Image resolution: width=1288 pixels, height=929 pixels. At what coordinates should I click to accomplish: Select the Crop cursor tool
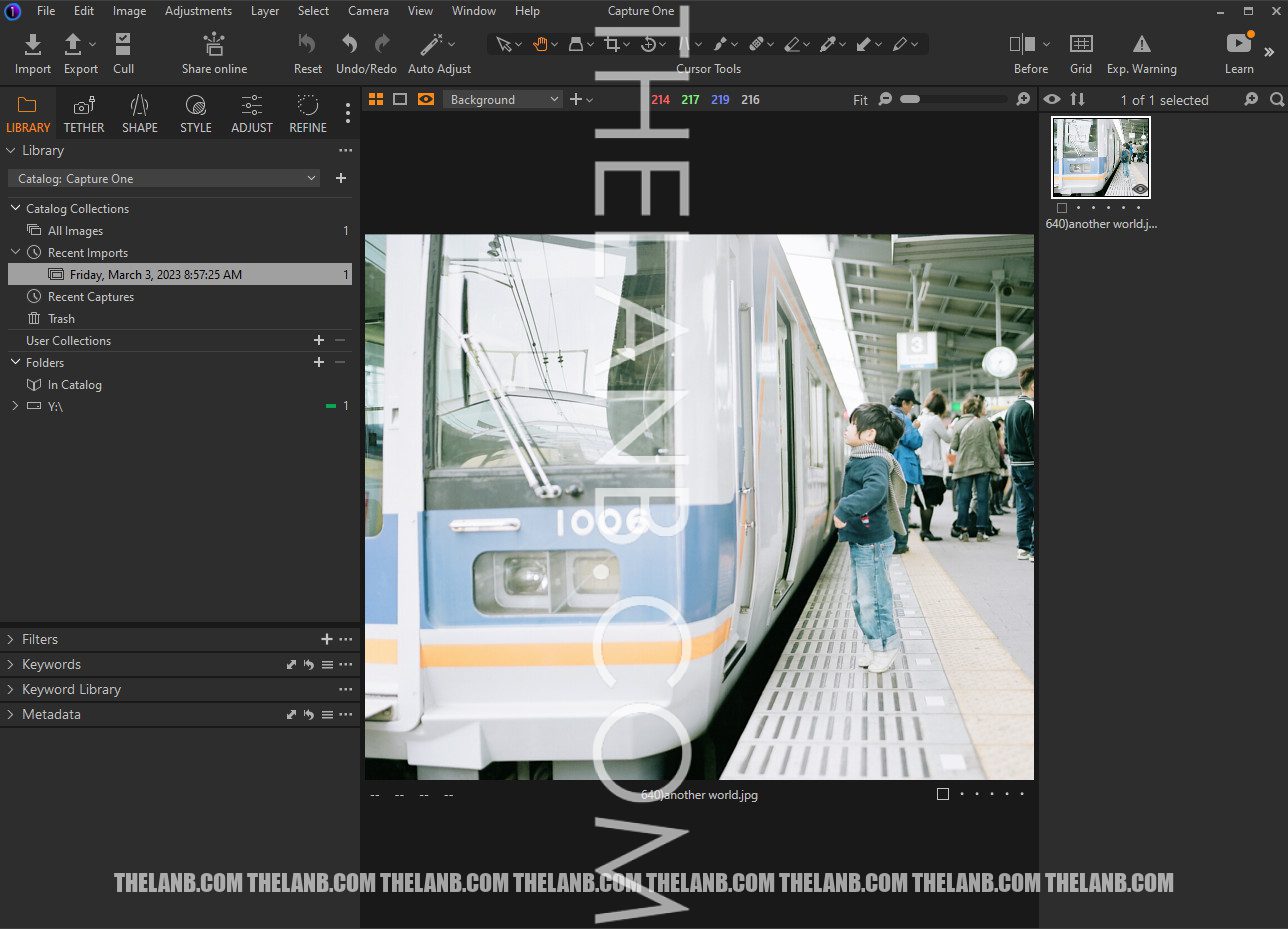pyautogui.click(x=610, y=44)
